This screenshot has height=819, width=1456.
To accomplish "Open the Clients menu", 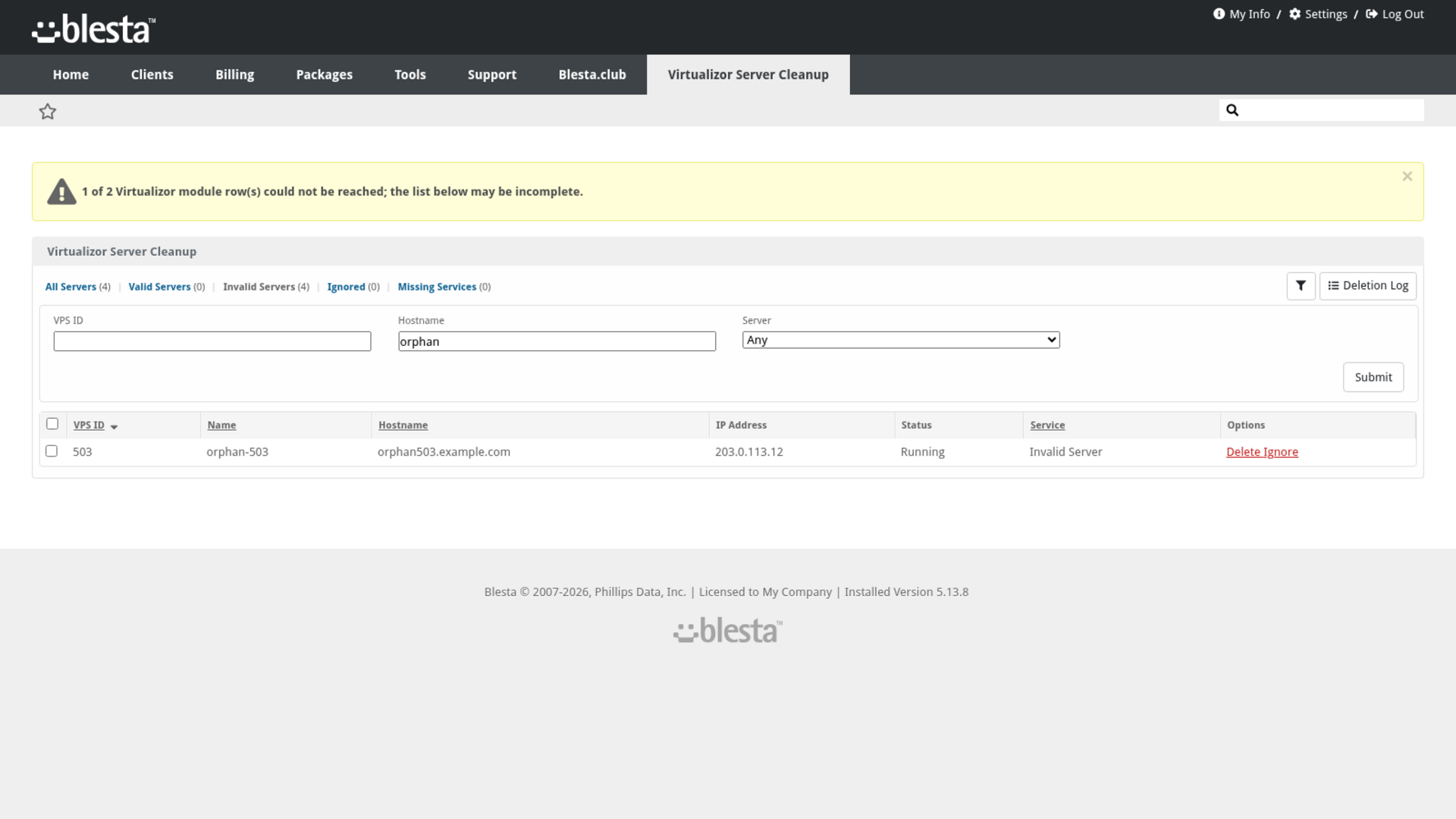I will point(152,74).
